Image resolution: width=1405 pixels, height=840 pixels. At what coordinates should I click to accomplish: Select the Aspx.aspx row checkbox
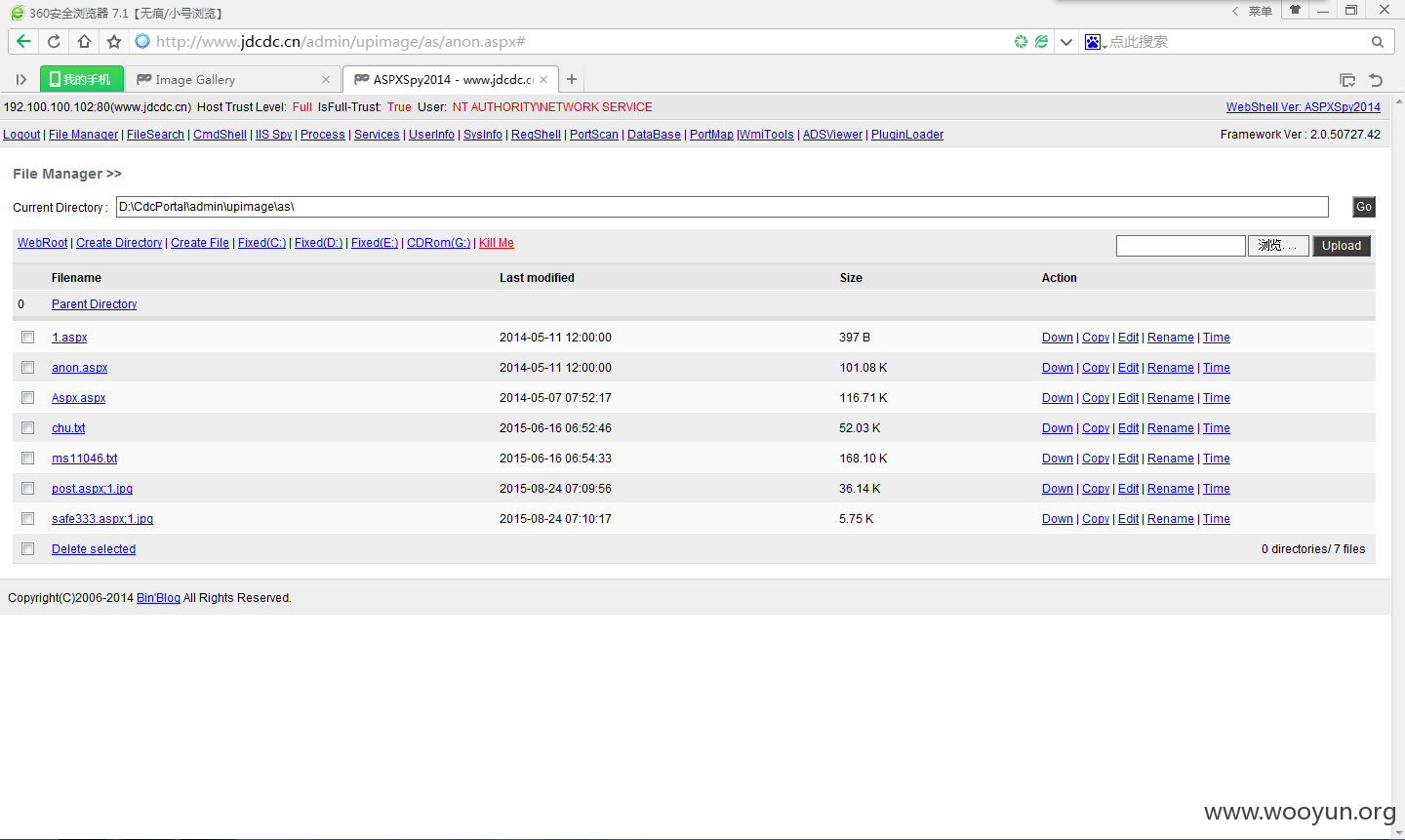(28, 398)
